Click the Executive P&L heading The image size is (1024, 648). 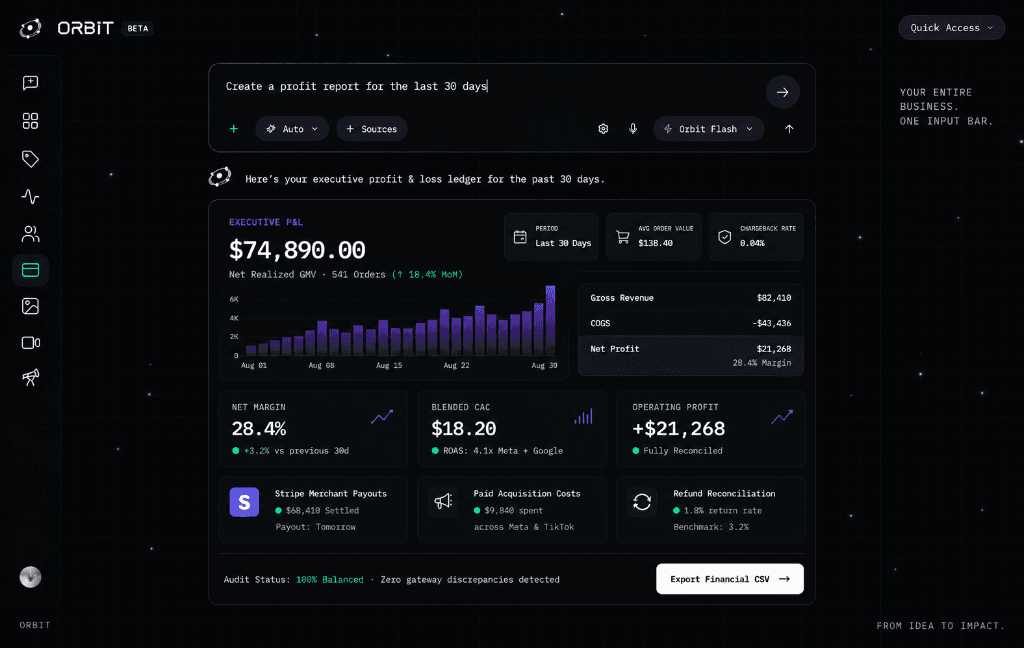click(x=266, y=222)
